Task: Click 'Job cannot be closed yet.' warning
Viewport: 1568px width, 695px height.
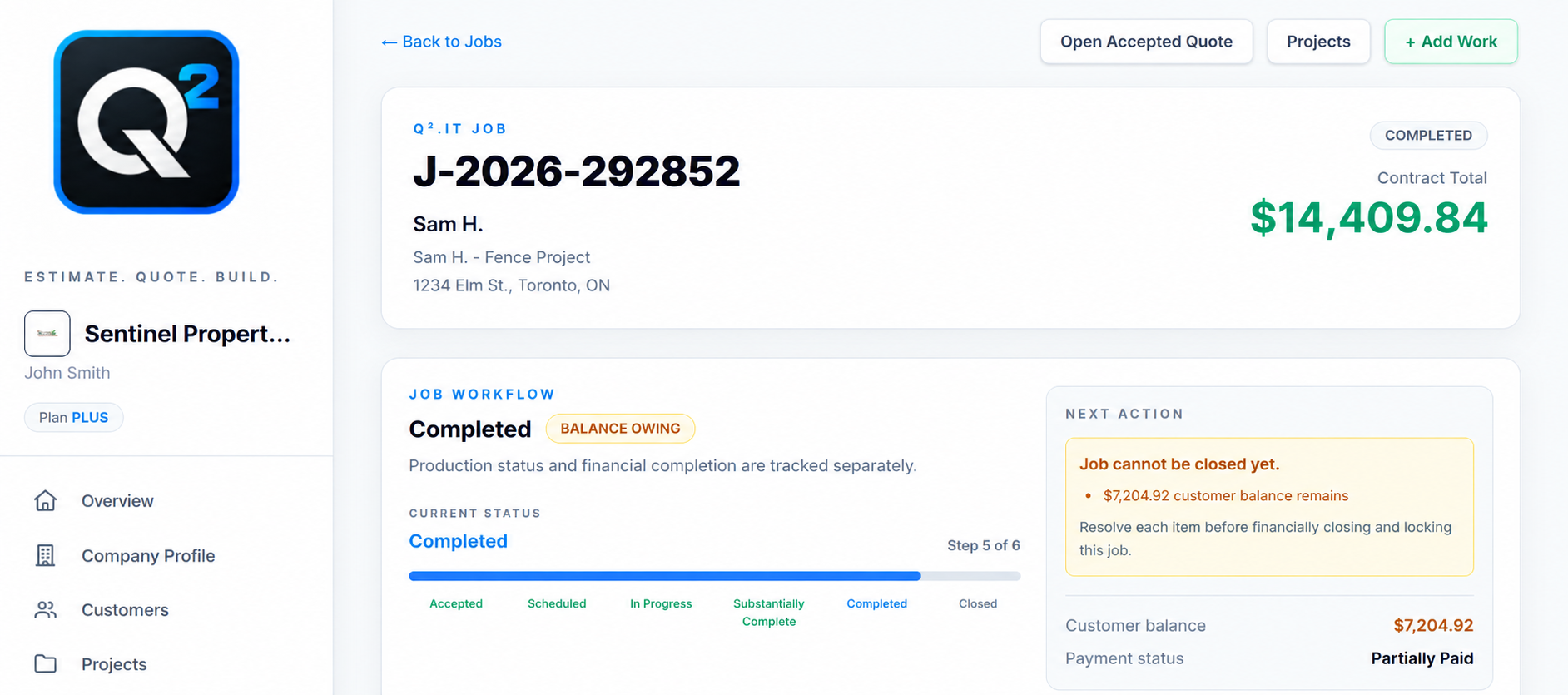Action: (1179, 464)
